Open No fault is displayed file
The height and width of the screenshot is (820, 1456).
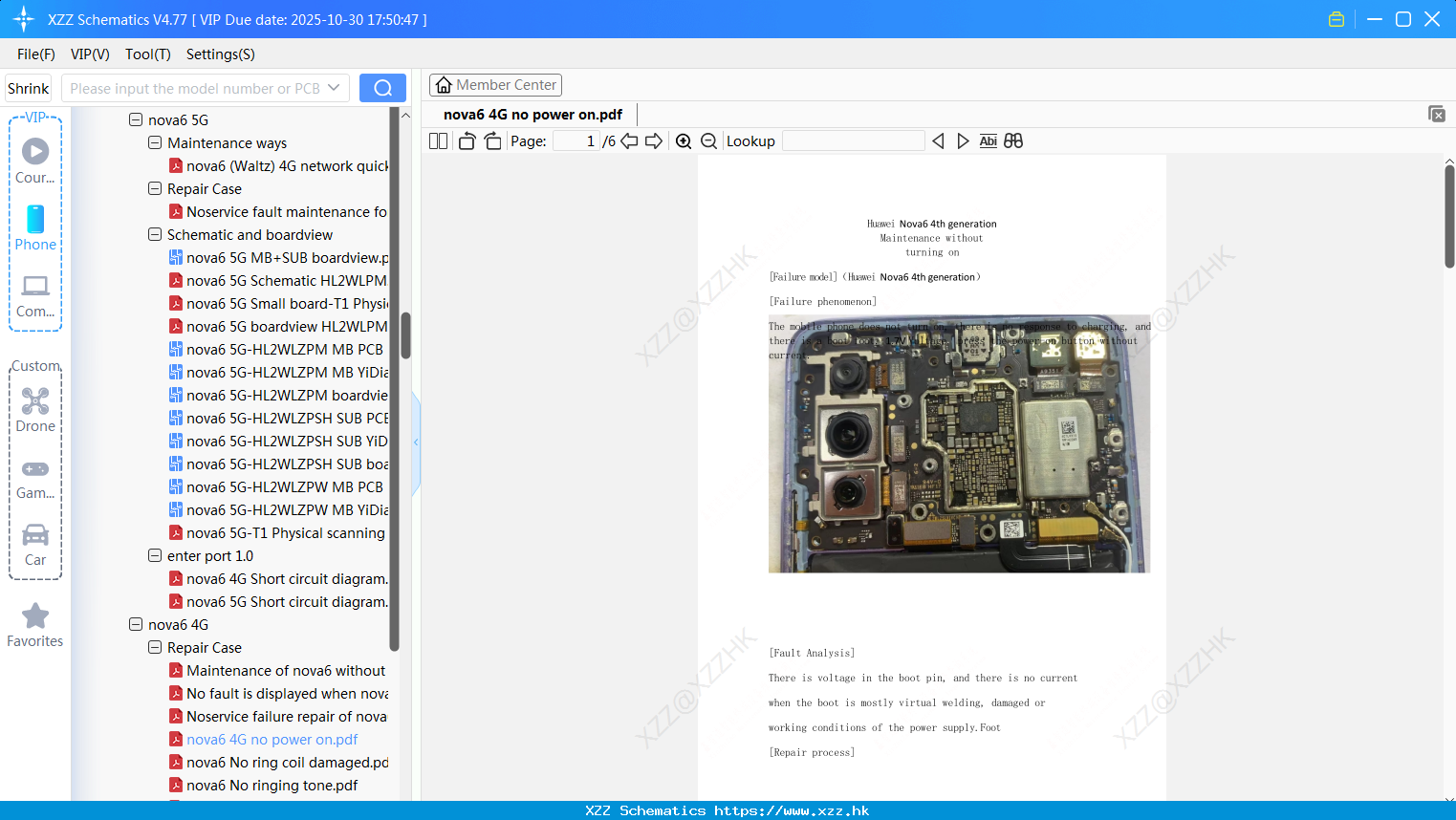278,694
